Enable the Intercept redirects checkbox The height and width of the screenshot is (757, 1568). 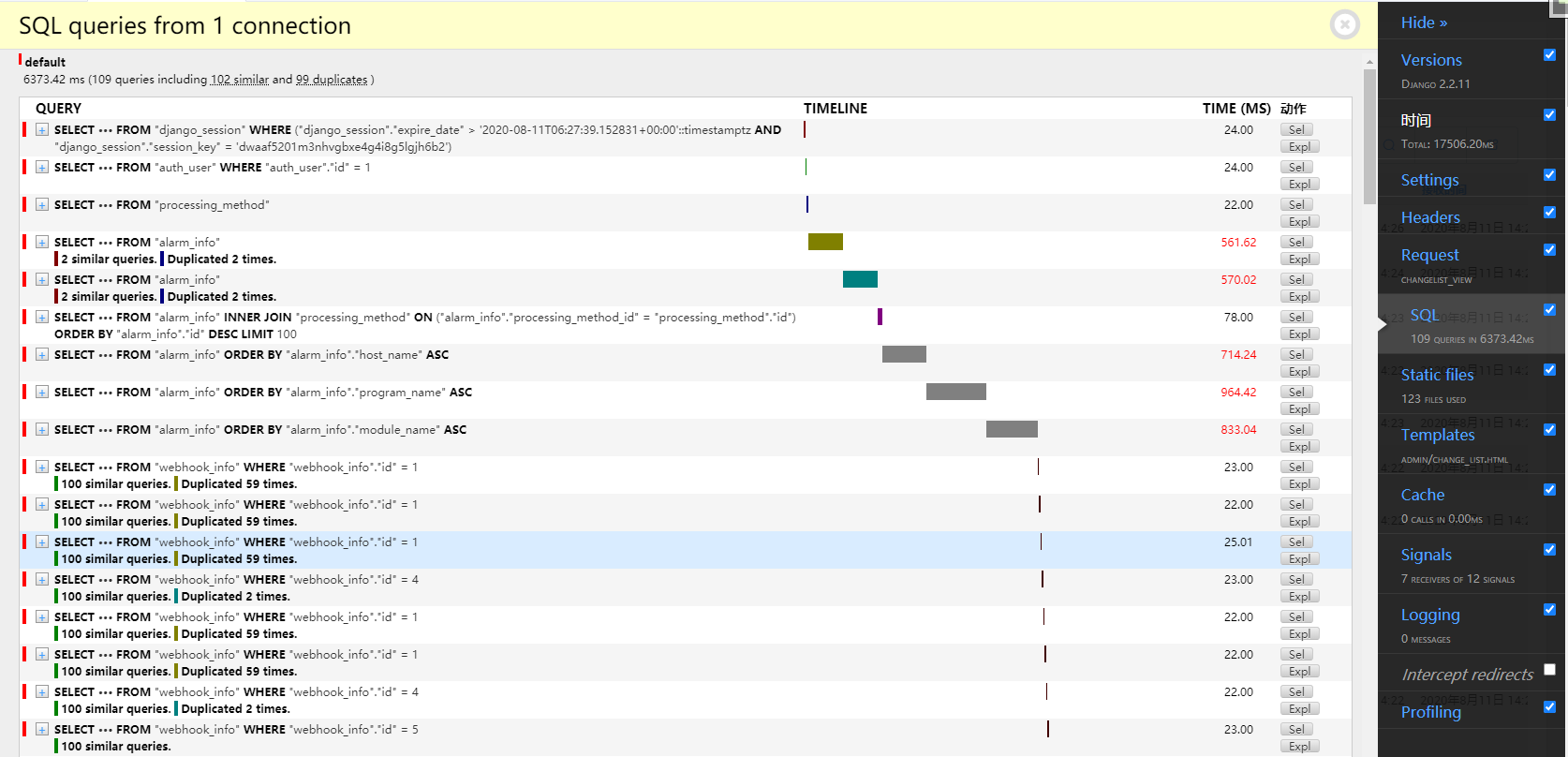[1549, 669]
